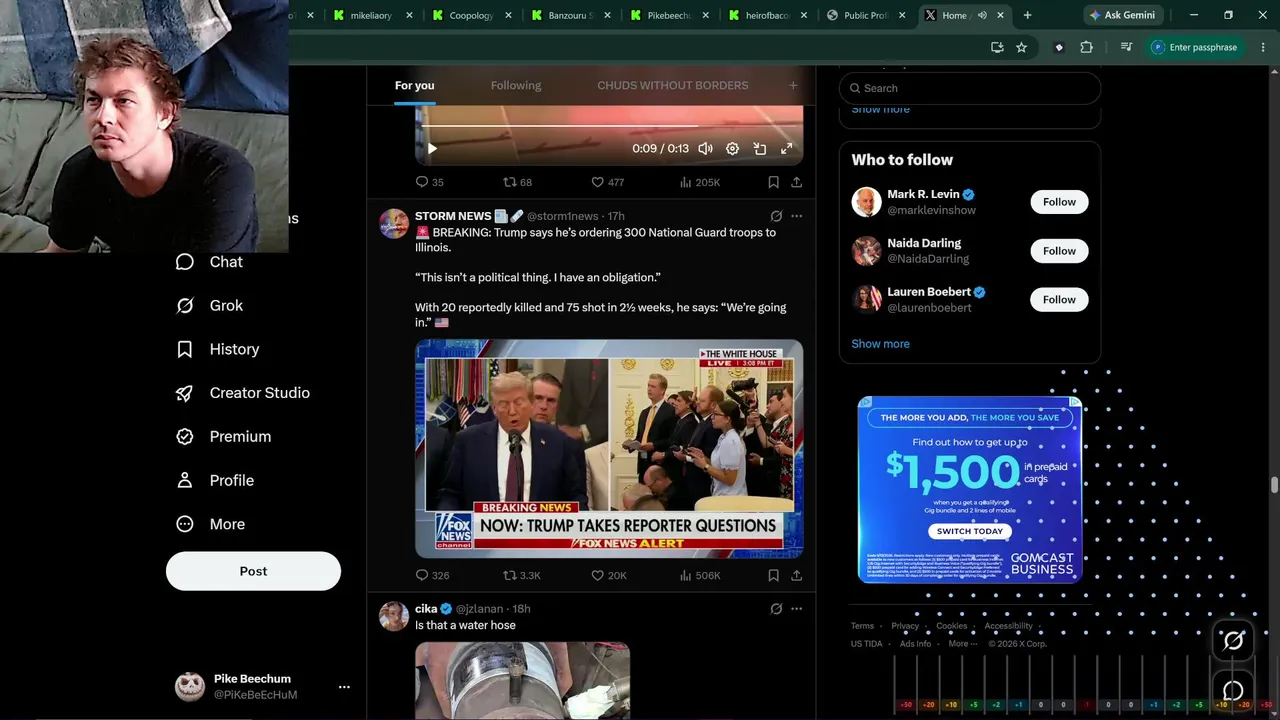The width and height of the screenshot is (1280, 720).
Task: Open the Fox News image in STORM NEWS post
Action: click(609, 448)
